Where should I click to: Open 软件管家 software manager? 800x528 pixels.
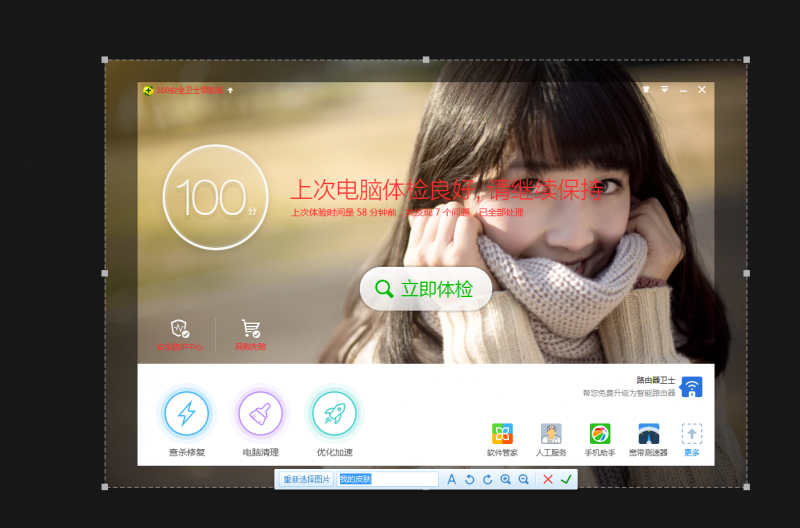(x=502, y=435)
